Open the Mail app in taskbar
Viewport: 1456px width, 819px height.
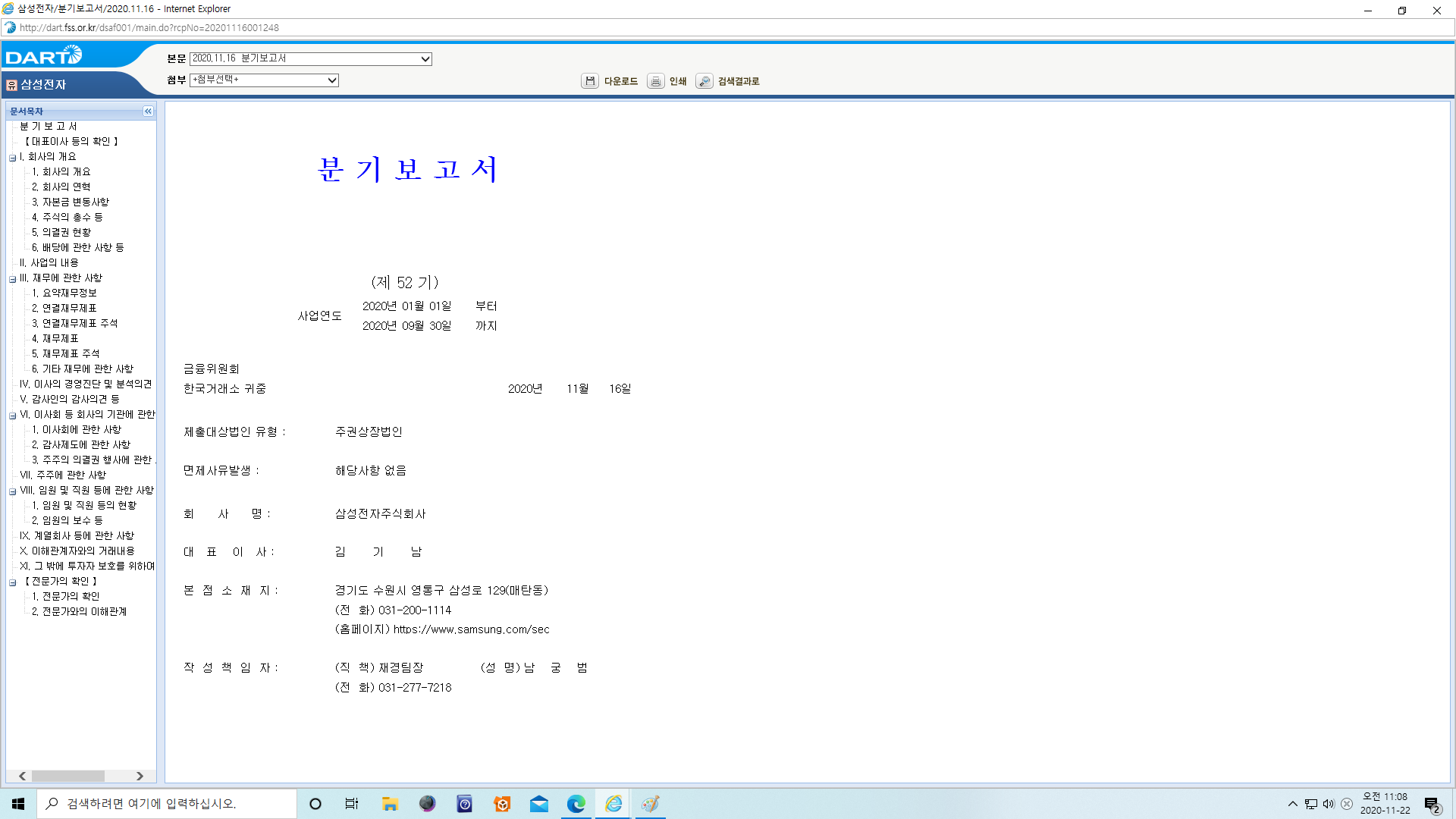[x=539, y=804]
